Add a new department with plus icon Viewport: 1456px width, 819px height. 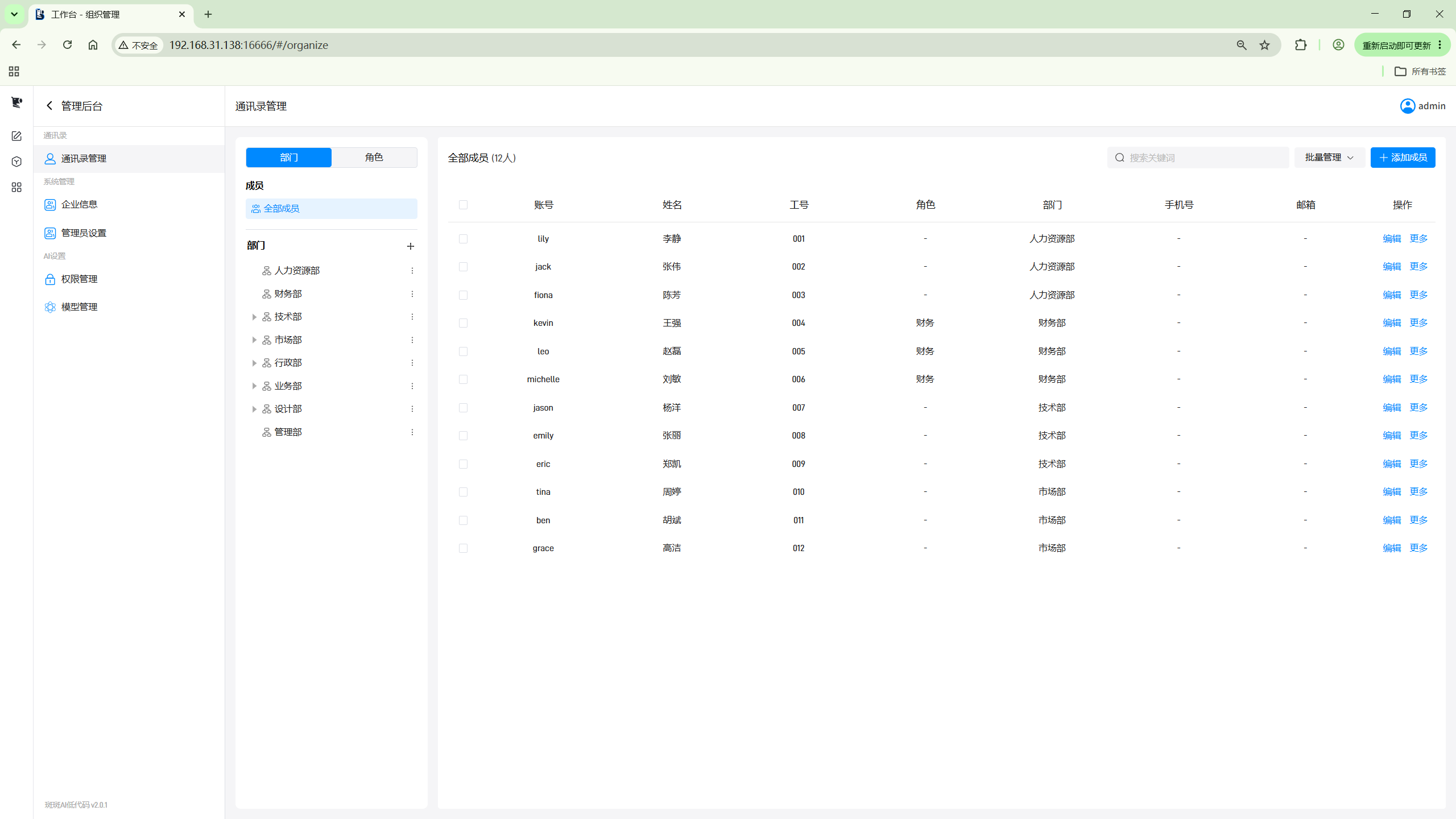411,246
